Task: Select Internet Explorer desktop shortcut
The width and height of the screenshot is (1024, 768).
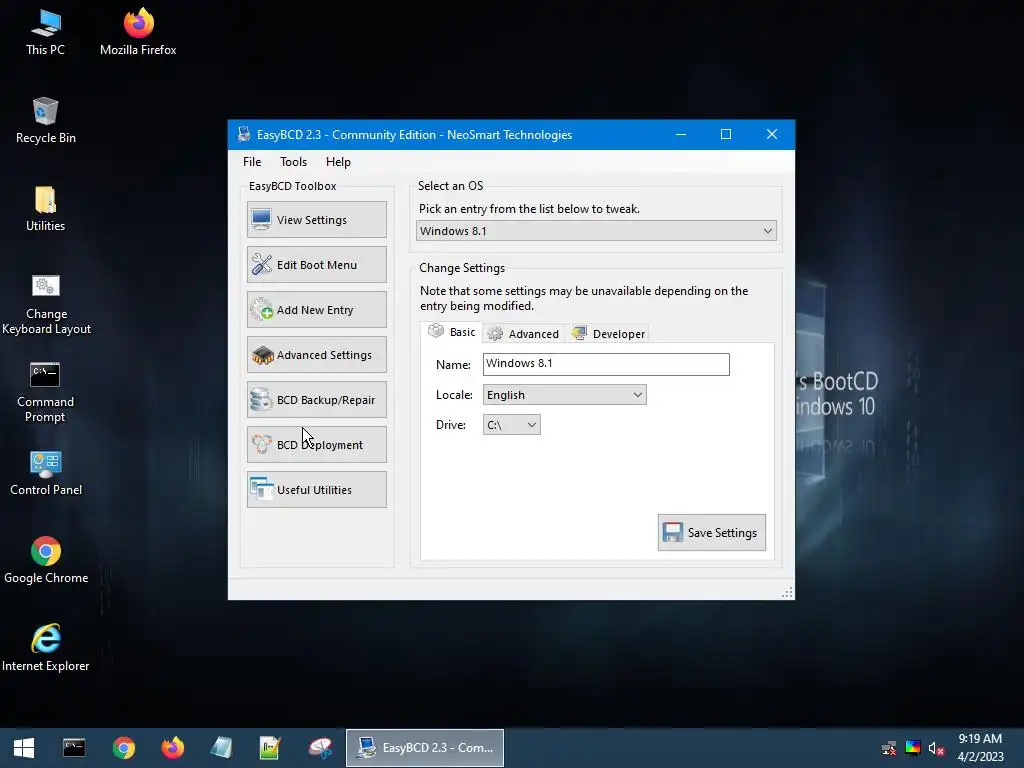Action: (x=46, y=648)
